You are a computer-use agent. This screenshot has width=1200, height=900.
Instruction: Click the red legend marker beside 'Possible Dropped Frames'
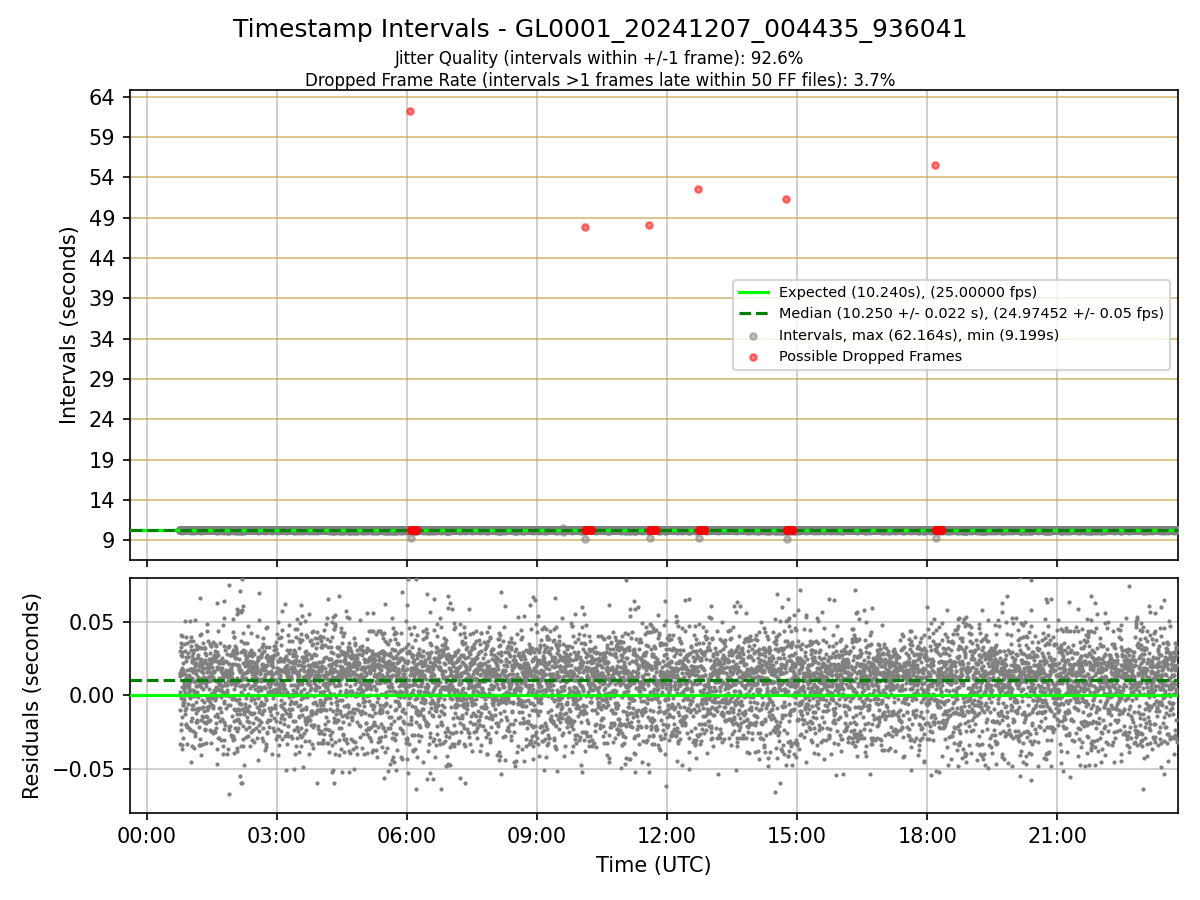[x=753, y=357]
